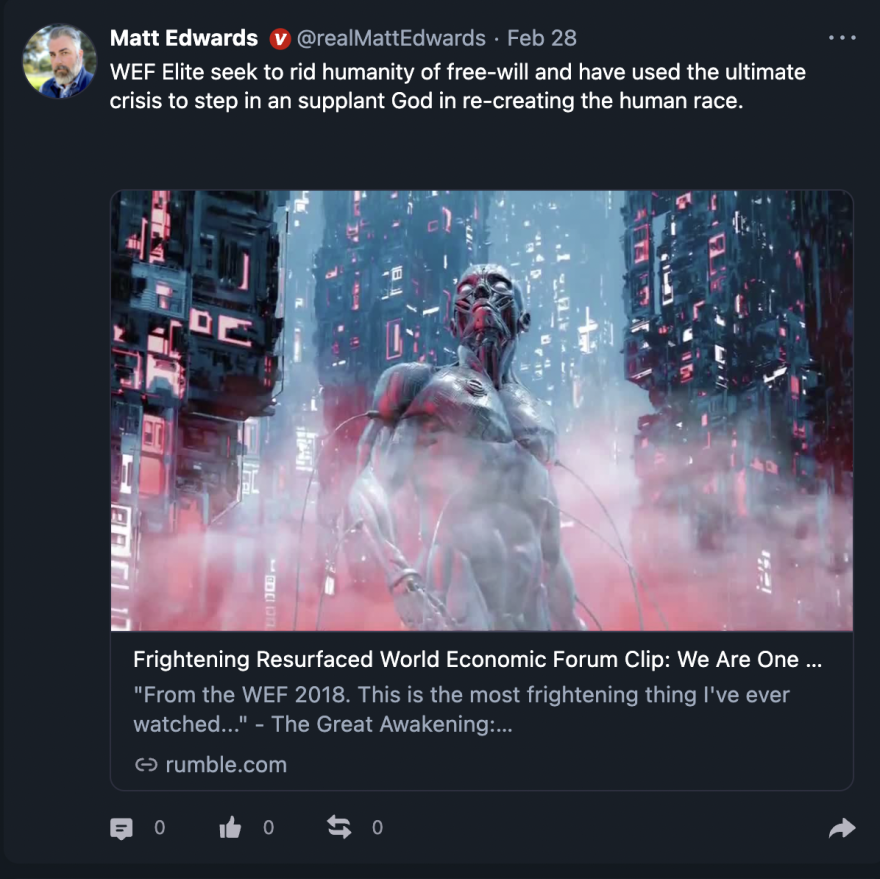The image size is (880, 879).
Task: Open the cyborg video preview image
Action: coord(481,410)
